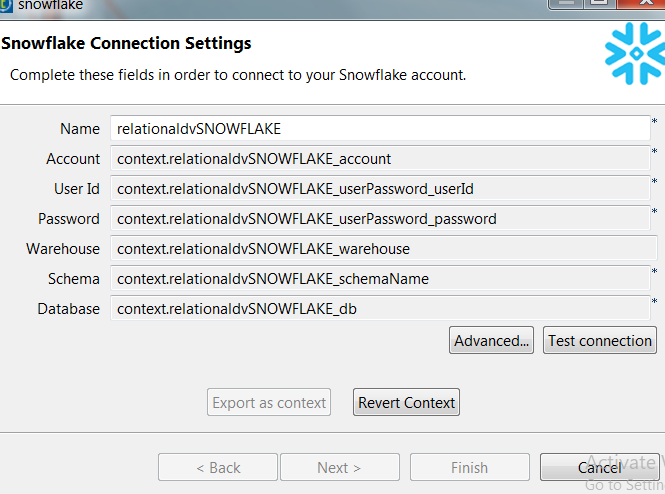The image size is (665, 494).
Task: Click the Schema field
Action: click(380, 279)
